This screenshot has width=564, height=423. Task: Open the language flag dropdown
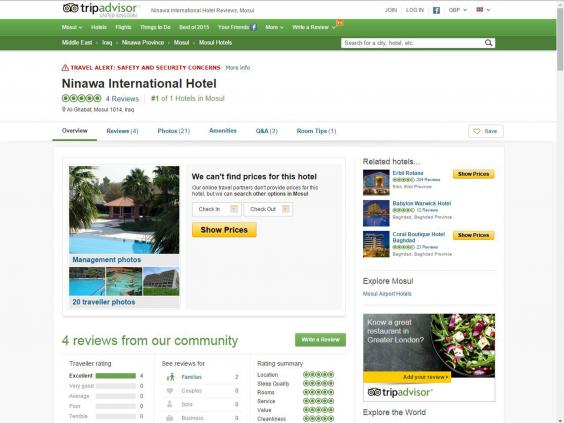point(483,10)
